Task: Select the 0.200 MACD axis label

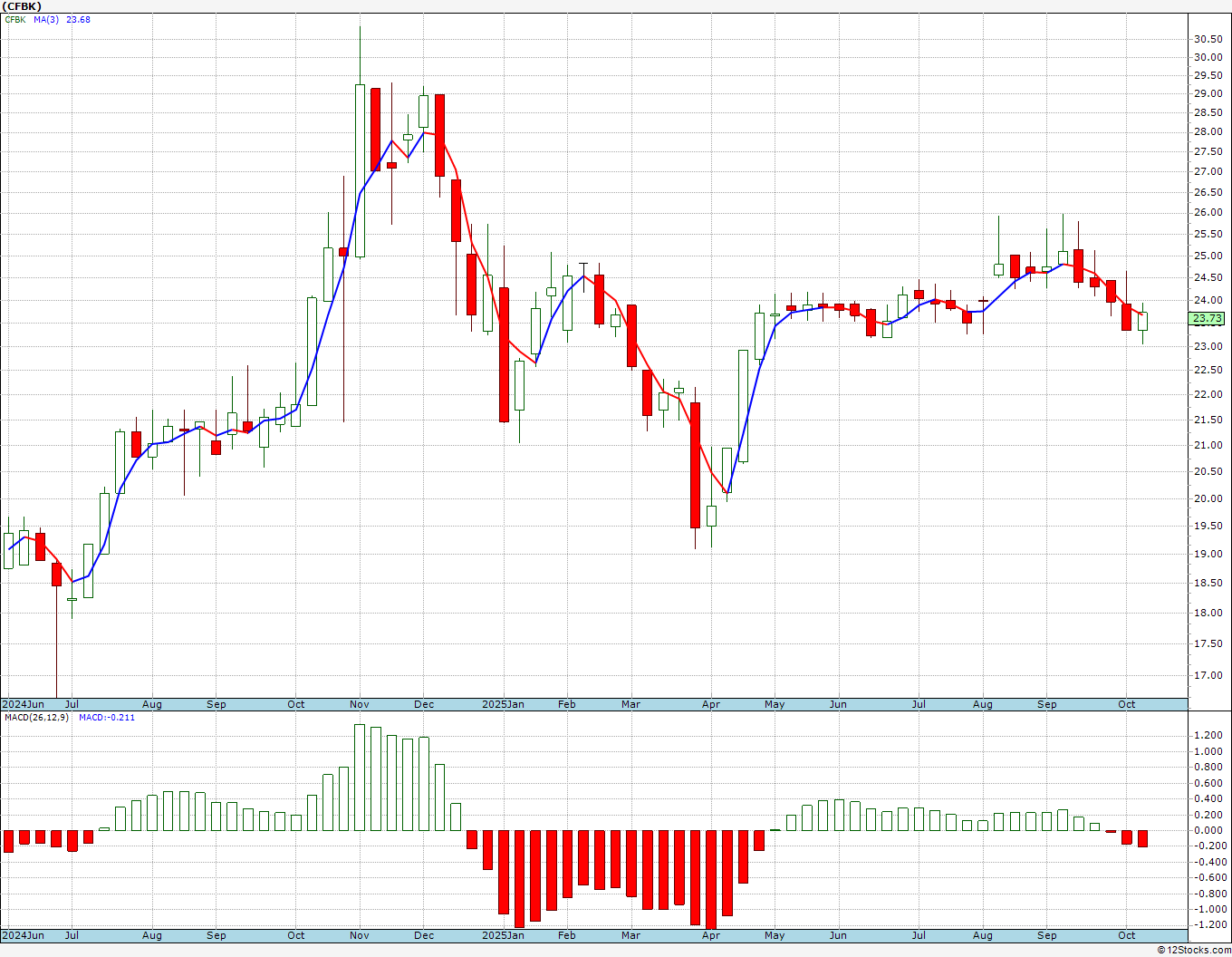Action: [x=1208, y=815]
